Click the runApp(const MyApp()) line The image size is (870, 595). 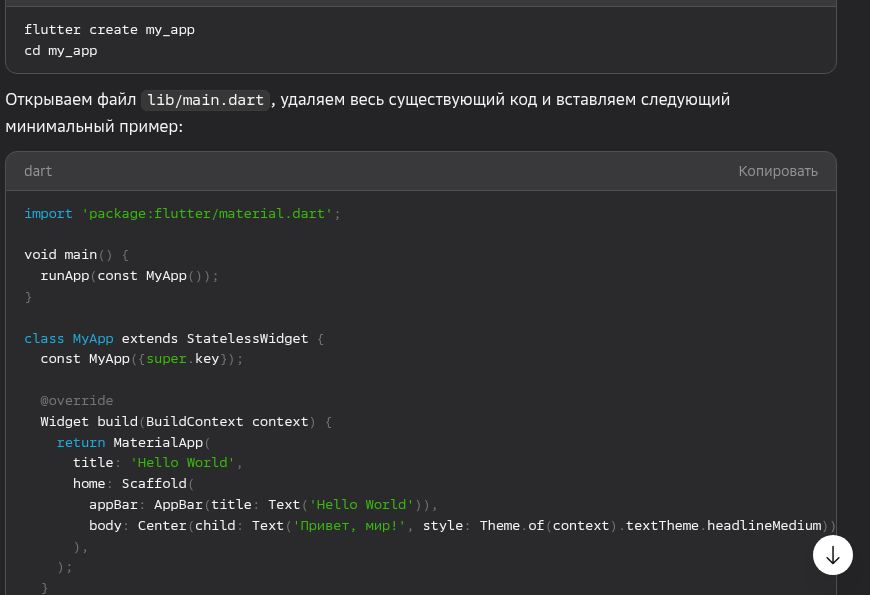129,275
